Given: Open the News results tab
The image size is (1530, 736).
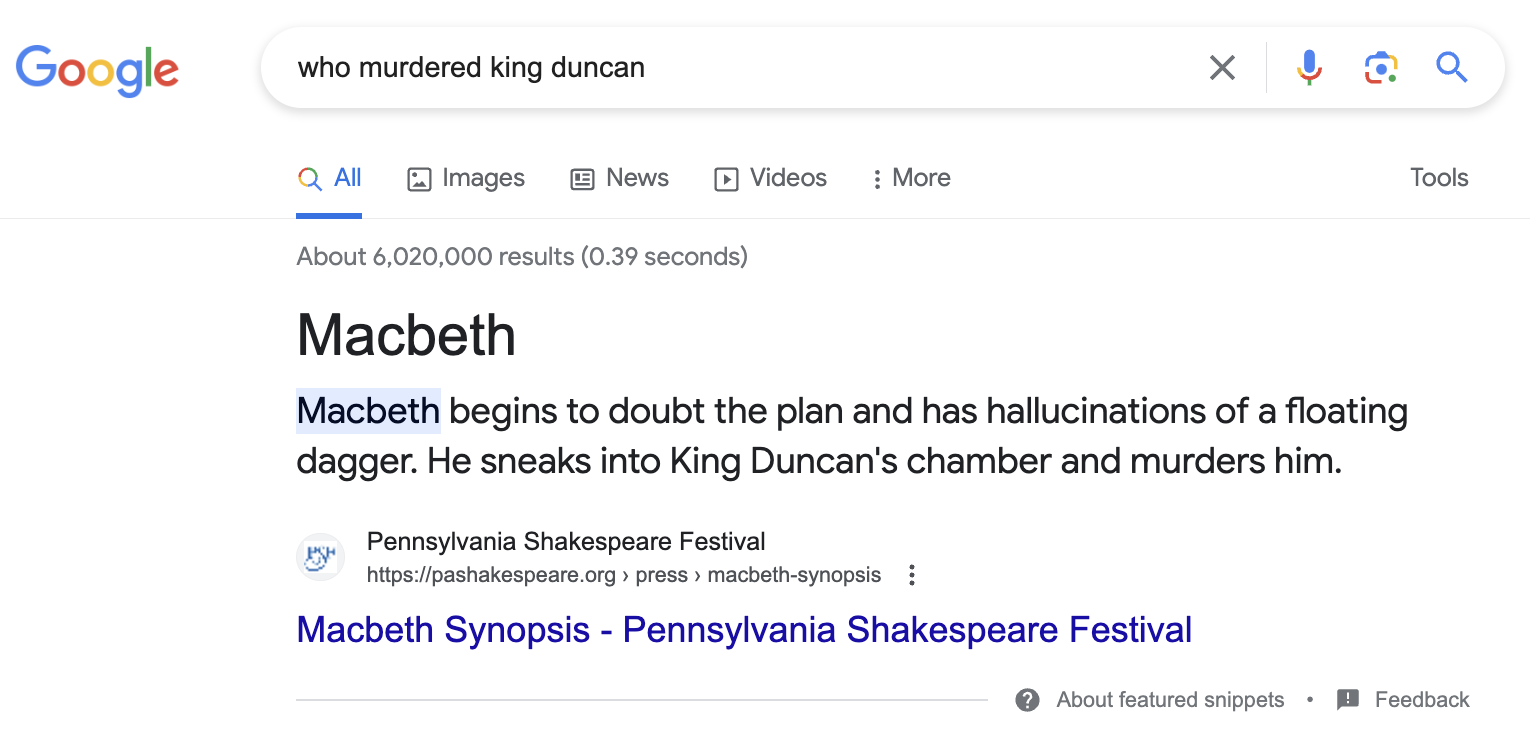Looking at the screenshot, I should click(619, 178).
